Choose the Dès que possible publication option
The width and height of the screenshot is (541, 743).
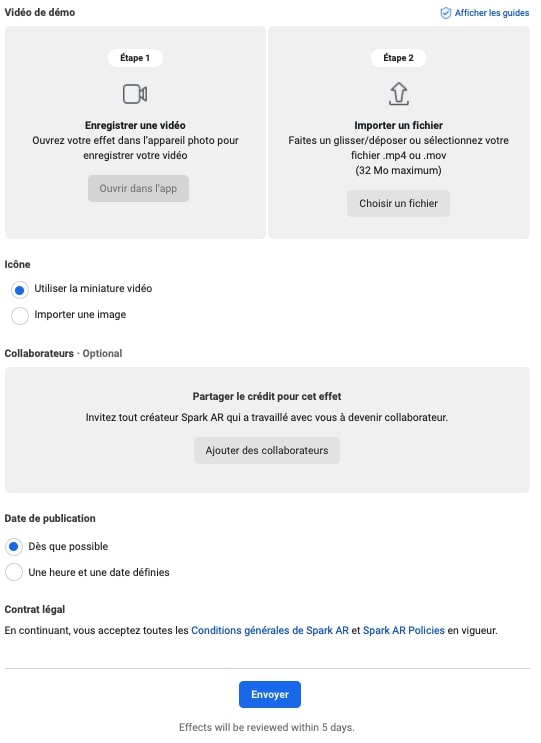click(14, 546)
